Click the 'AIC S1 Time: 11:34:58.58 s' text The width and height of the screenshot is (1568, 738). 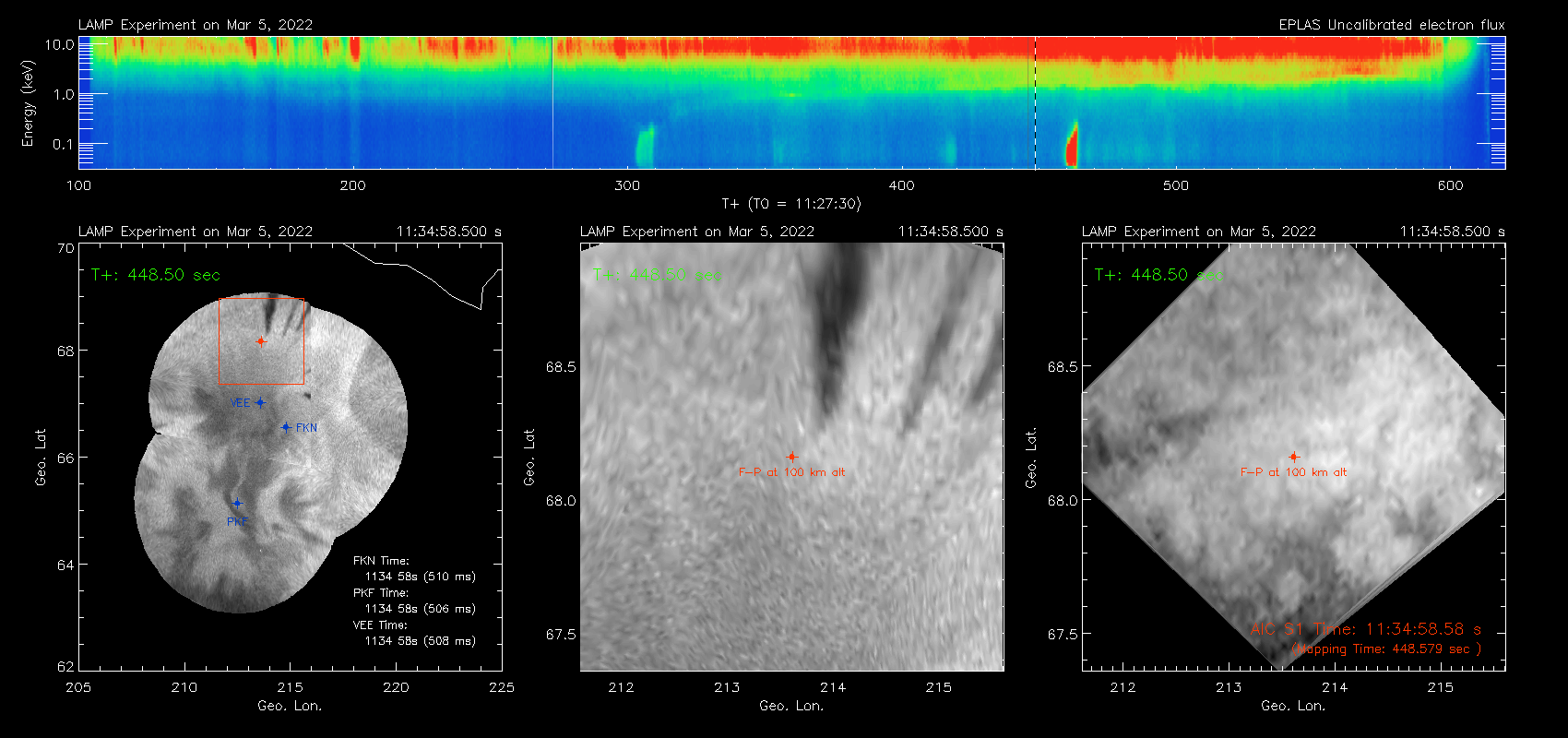click(x=1366, y=629)
